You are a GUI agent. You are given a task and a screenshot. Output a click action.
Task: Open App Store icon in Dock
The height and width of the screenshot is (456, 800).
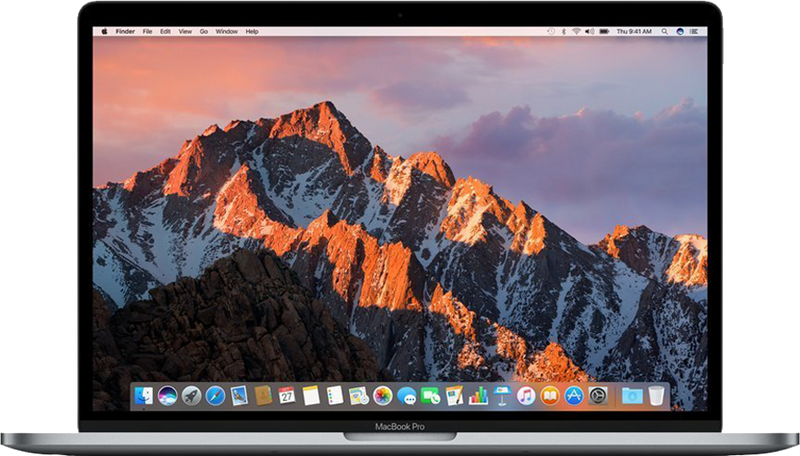point(574,395)
